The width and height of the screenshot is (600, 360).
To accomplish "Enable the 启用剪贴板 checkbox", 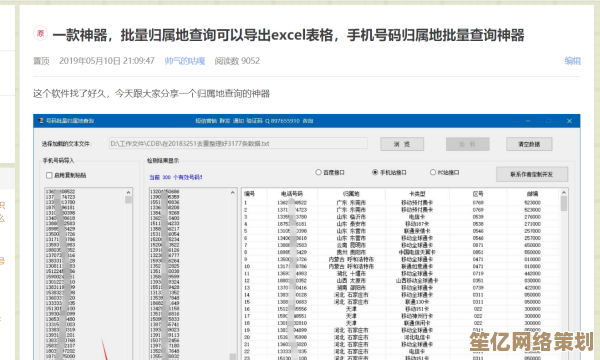I will coord(49,175).
